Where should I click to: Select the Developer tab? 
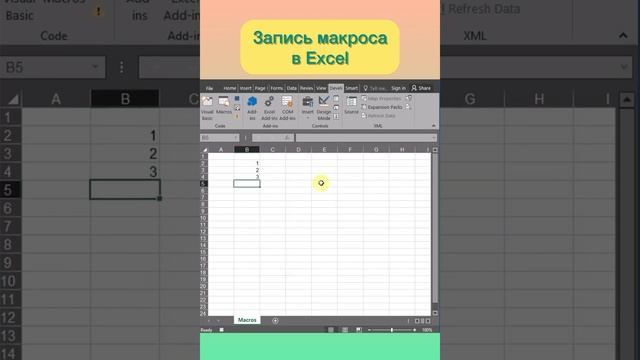point(336,88)
